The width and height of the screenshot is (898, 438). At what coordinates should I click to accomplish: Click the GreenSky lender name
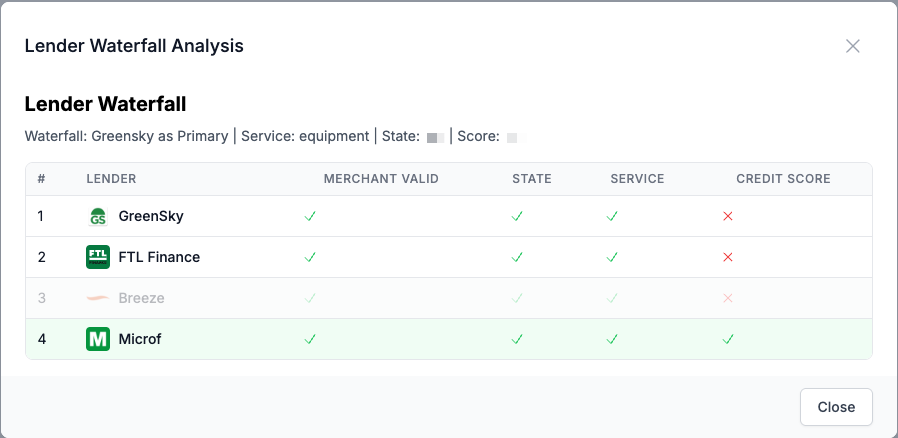151,216
